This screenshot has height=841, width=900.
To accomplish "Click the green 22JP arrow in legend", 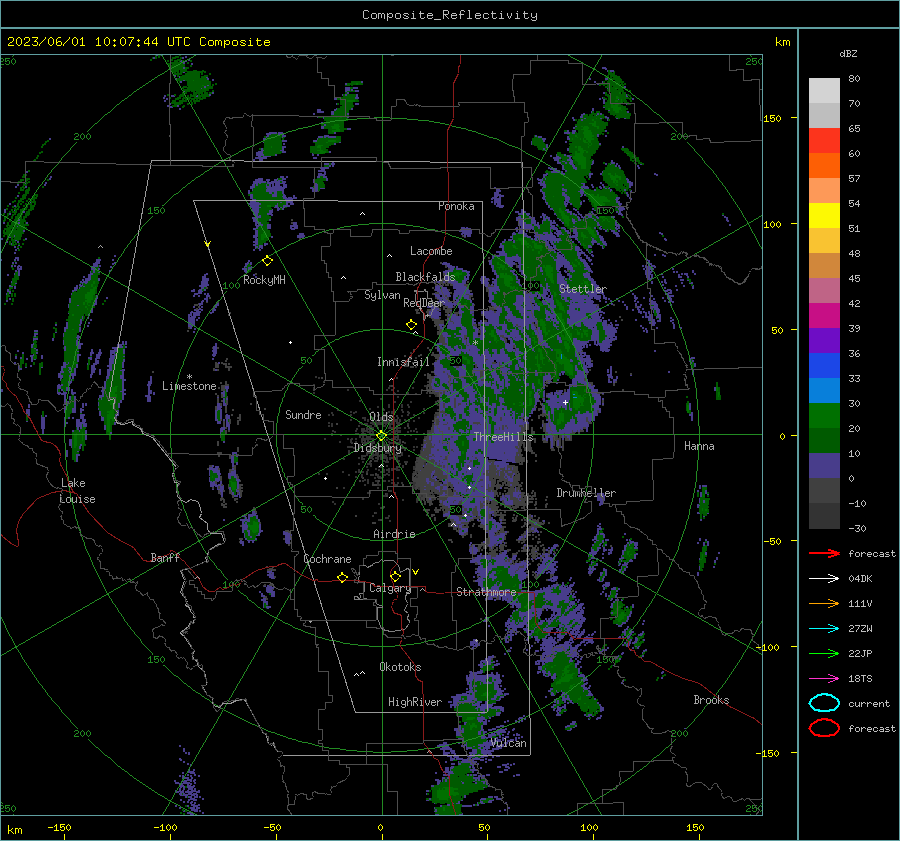I will (x=824, y=653).
